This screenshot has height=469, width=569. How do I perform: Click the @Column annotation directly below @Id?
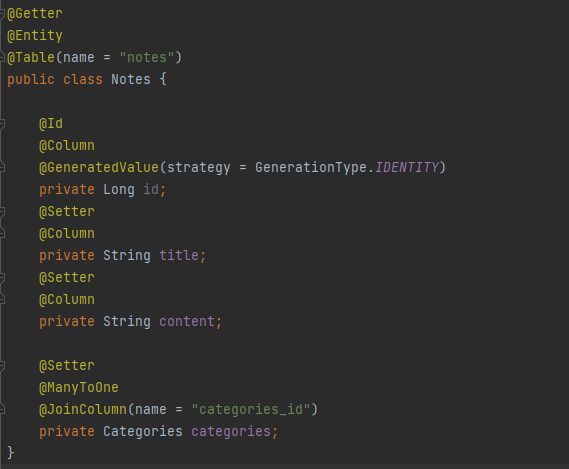point(67,146)
